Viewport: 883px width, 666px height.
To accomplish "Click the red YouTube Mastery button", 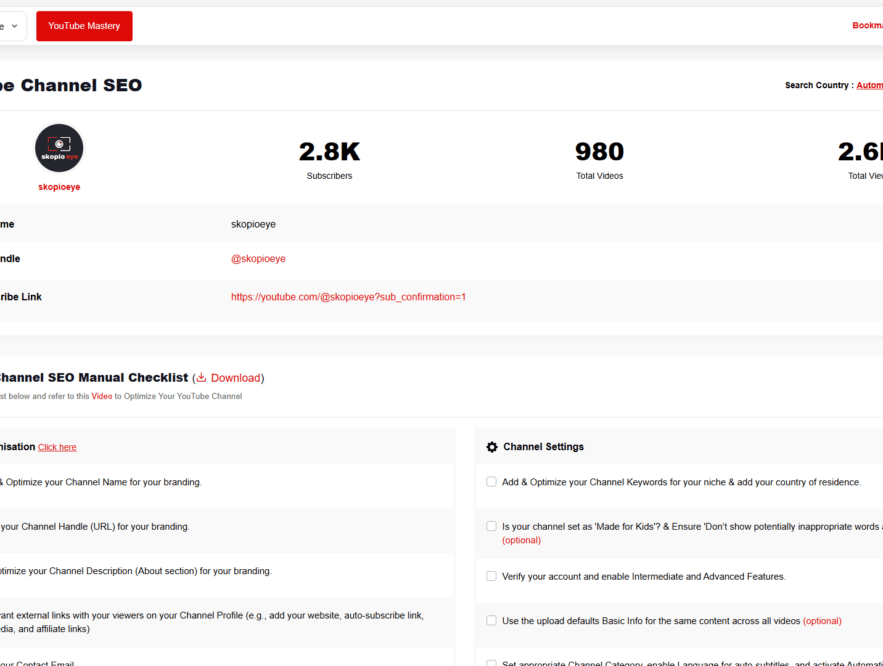I will pos(84,26).
